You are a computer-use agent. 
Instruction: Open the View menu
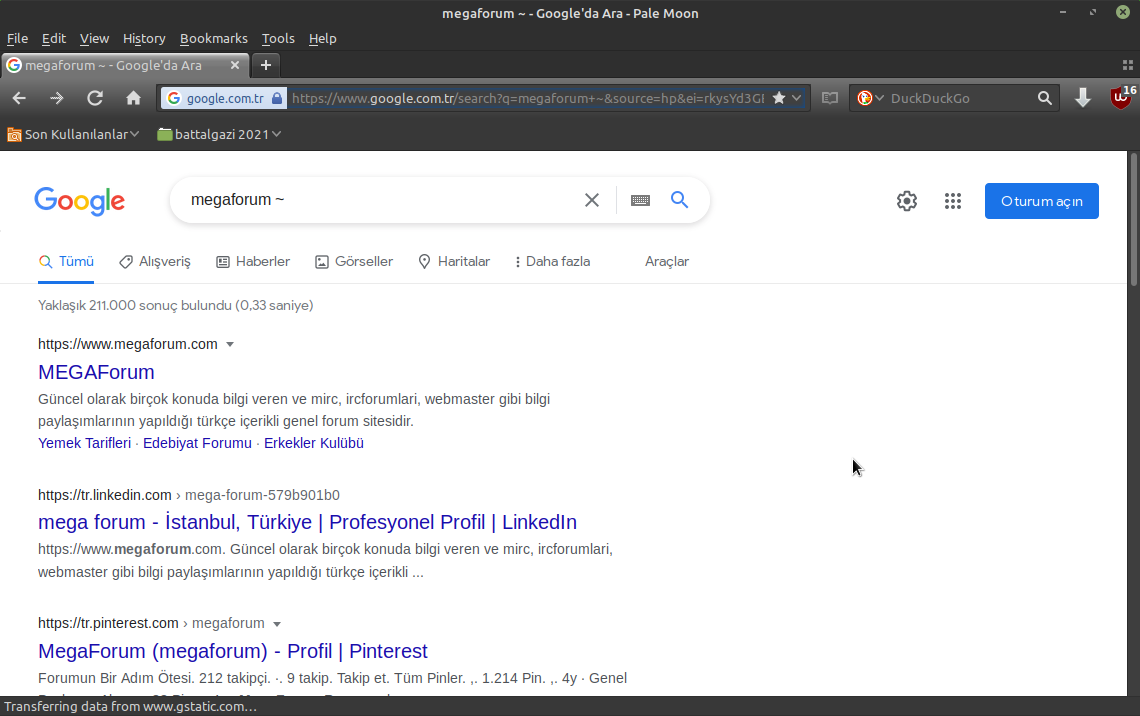click(x=95, y=39)
